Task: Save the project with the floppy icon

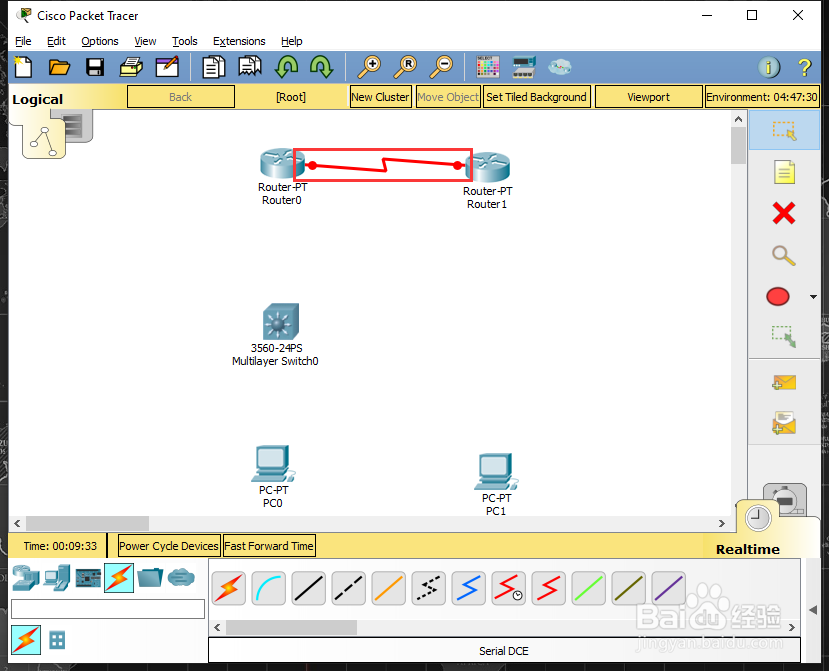Action: click(x=95, y=67)
